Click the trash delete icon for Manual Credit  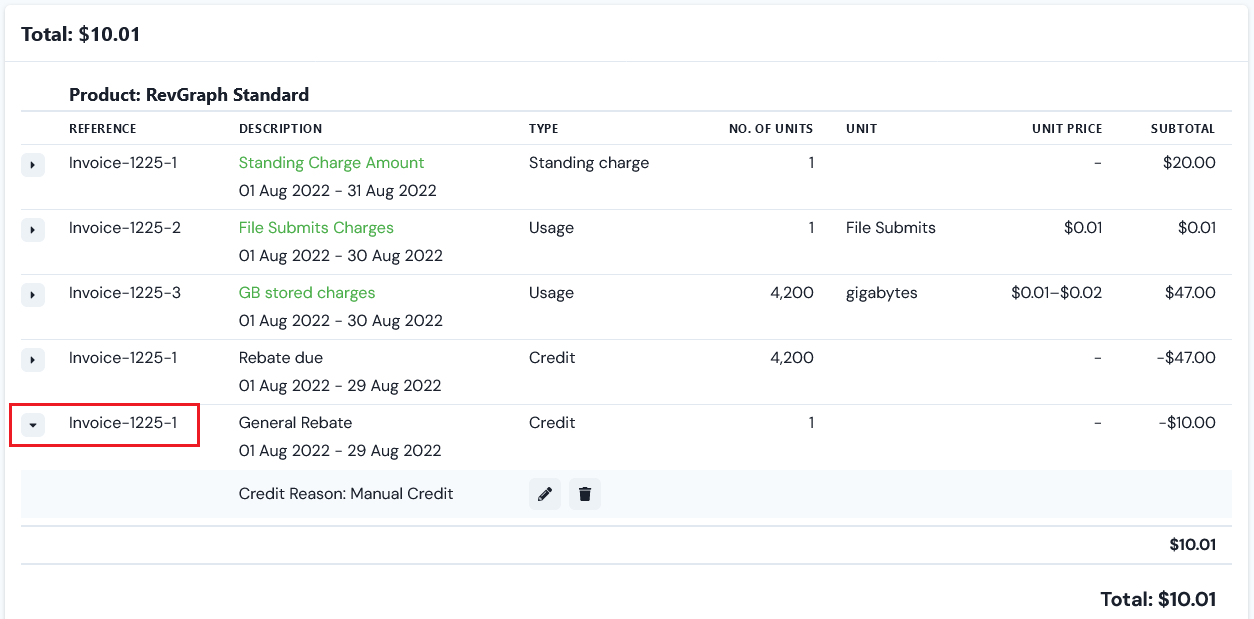coord(585,493)
